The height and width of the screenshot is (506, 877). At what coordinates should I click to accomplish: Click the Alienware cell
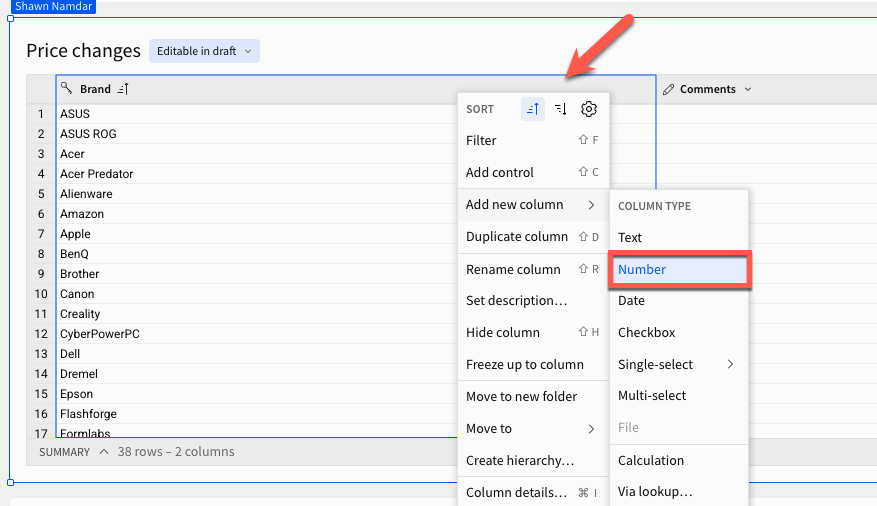pos(86,194)
